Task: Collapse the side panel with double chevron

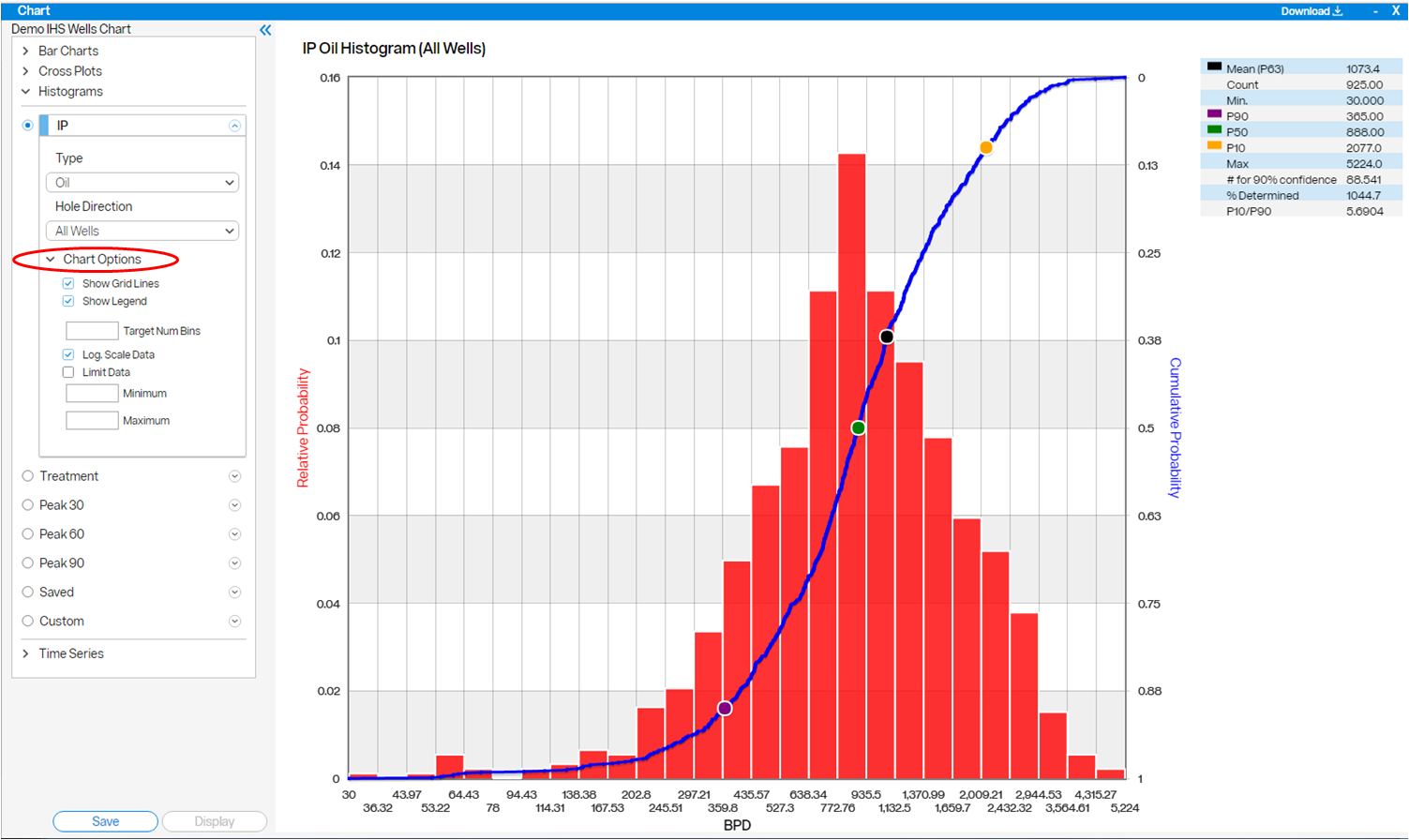Action: [x=265, y=30]
